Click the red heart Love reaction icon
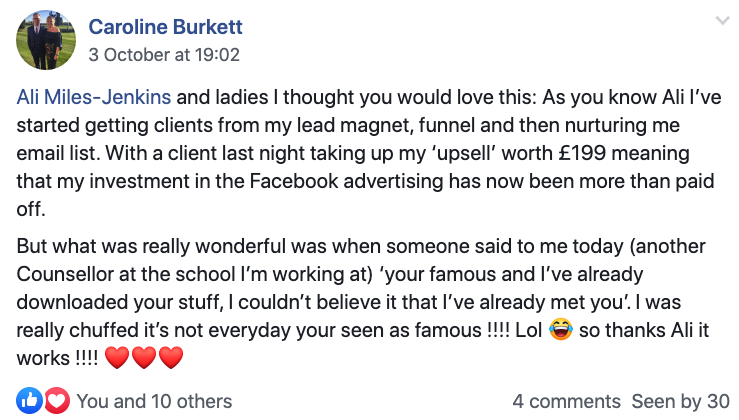 55,401
